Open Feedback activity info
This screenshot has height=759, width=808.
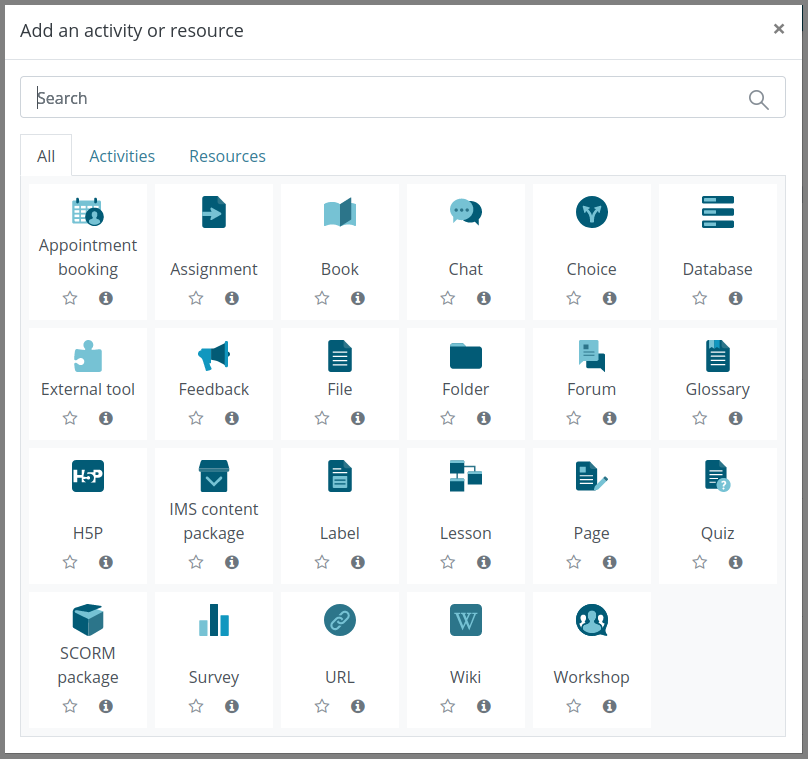point(232,418)
